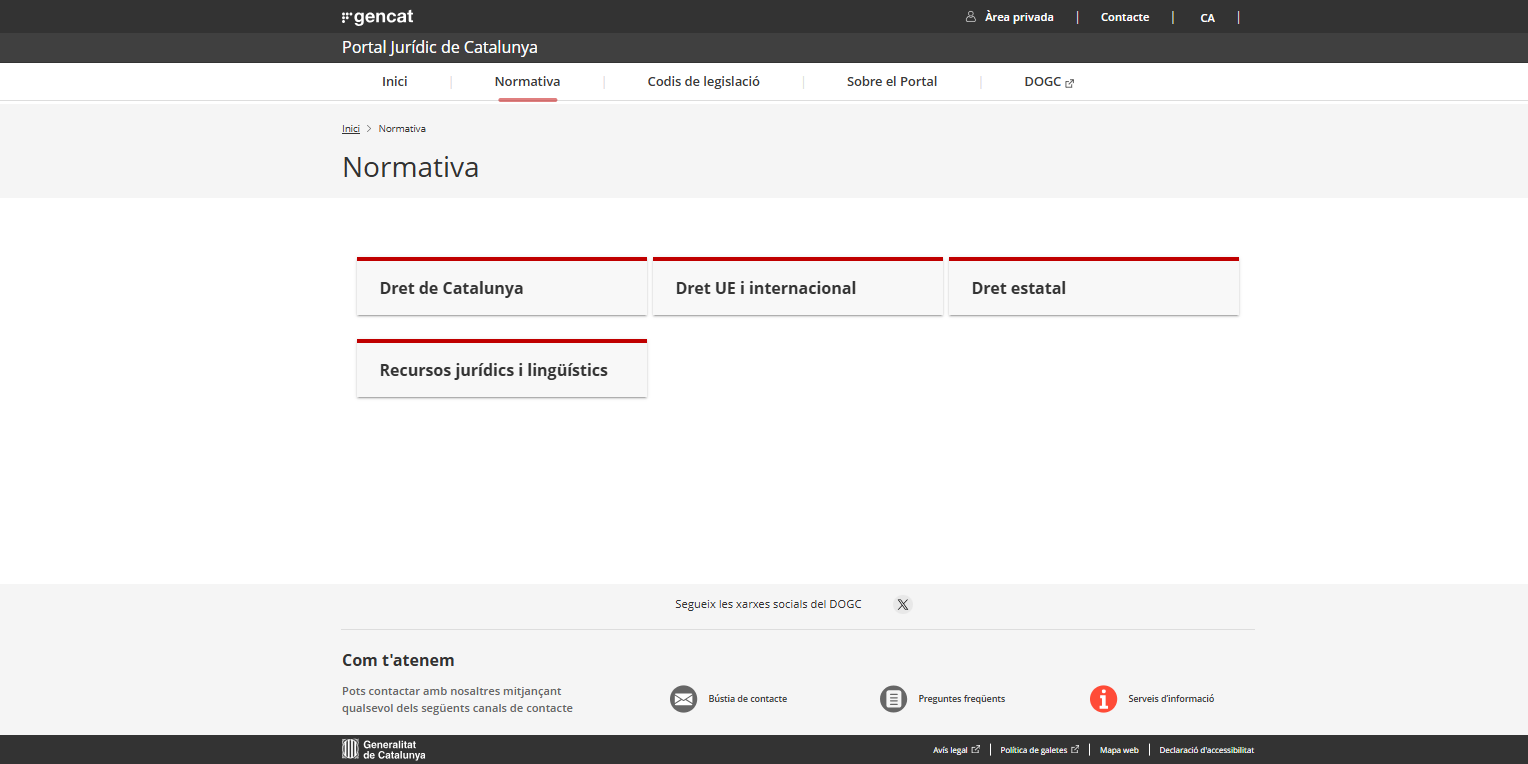Select the Inici navigation item

pos(394,81)
